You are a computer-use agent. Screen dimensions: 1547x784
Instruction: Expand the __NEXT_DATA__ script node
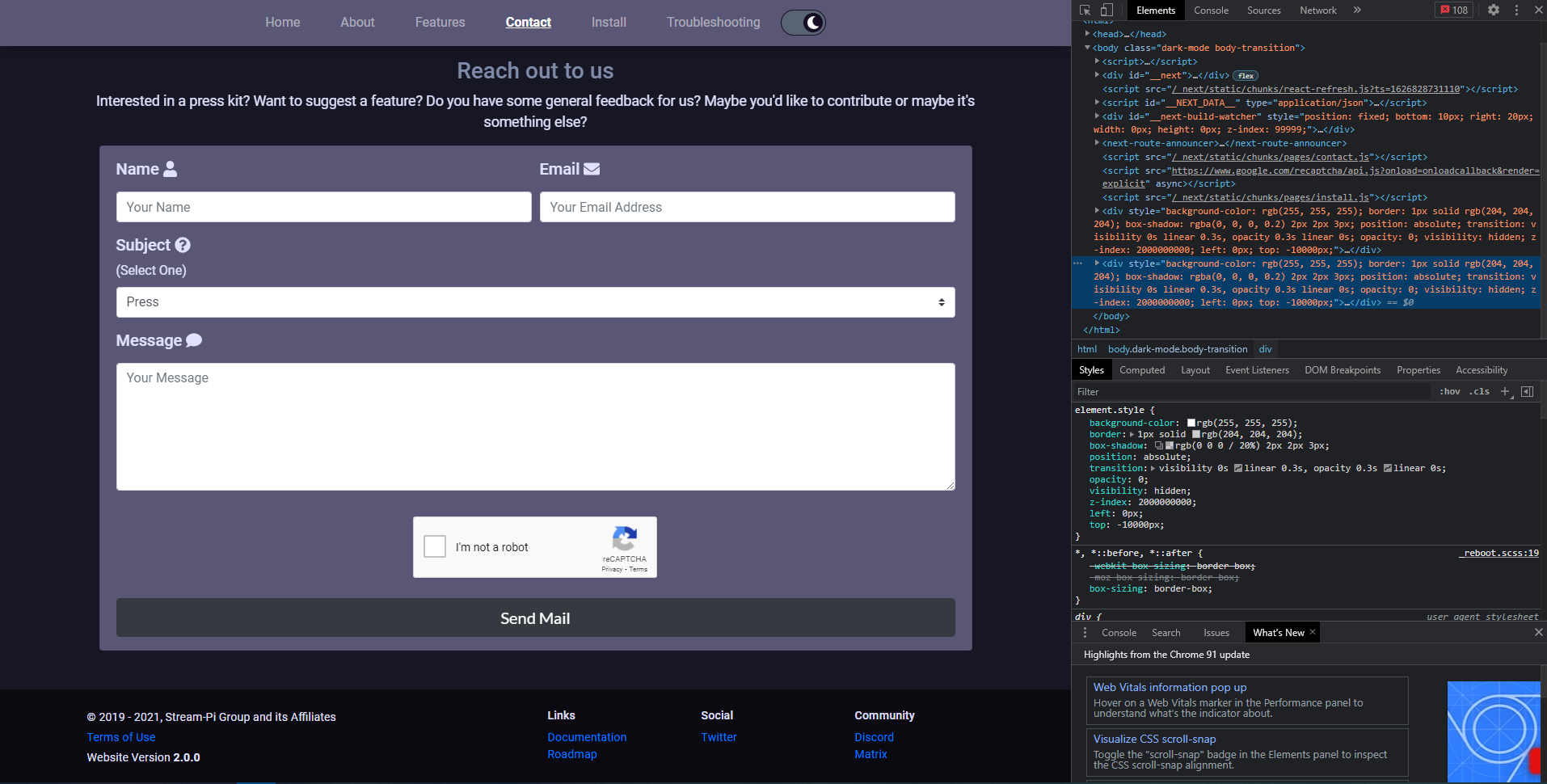tap(1097, 103)
